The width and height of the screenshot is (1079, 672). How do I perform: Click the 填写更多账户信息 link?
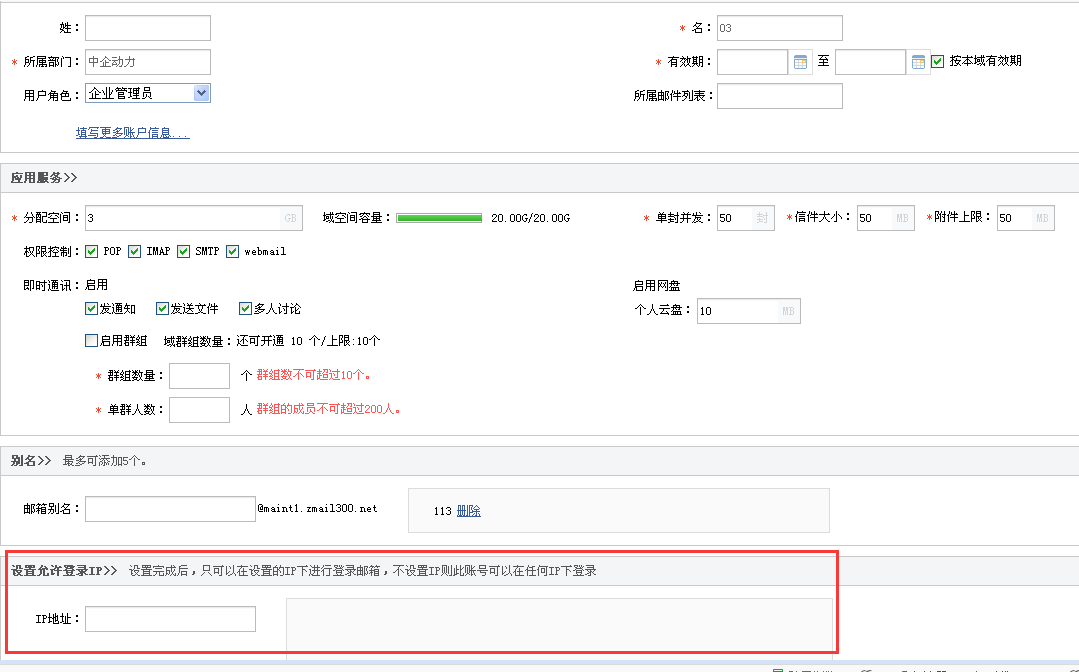pyautogui.click(x=132, y=132)
